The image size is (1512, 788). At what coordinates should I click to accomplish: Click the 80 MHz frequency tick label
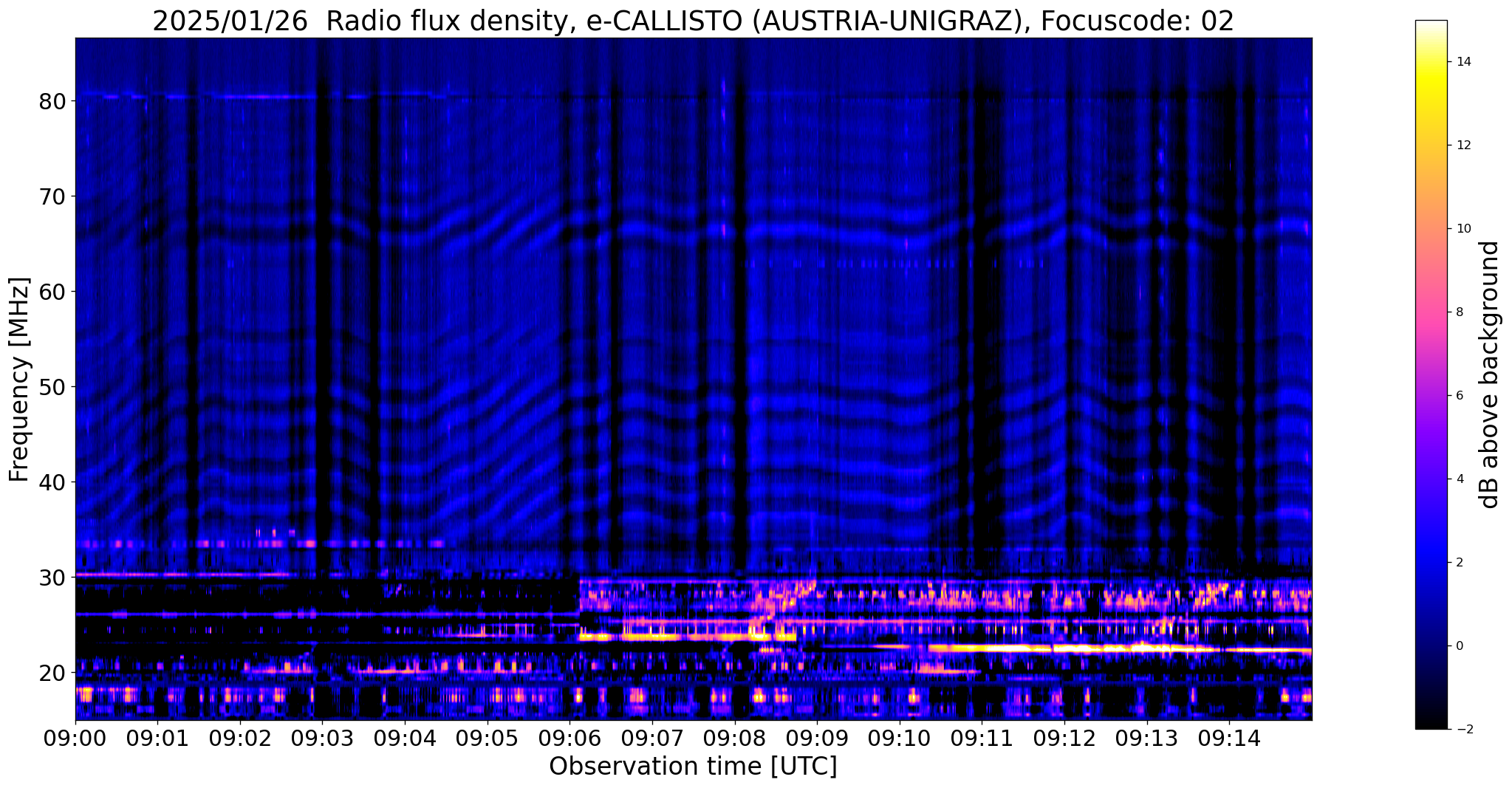(x=52, y=101)
